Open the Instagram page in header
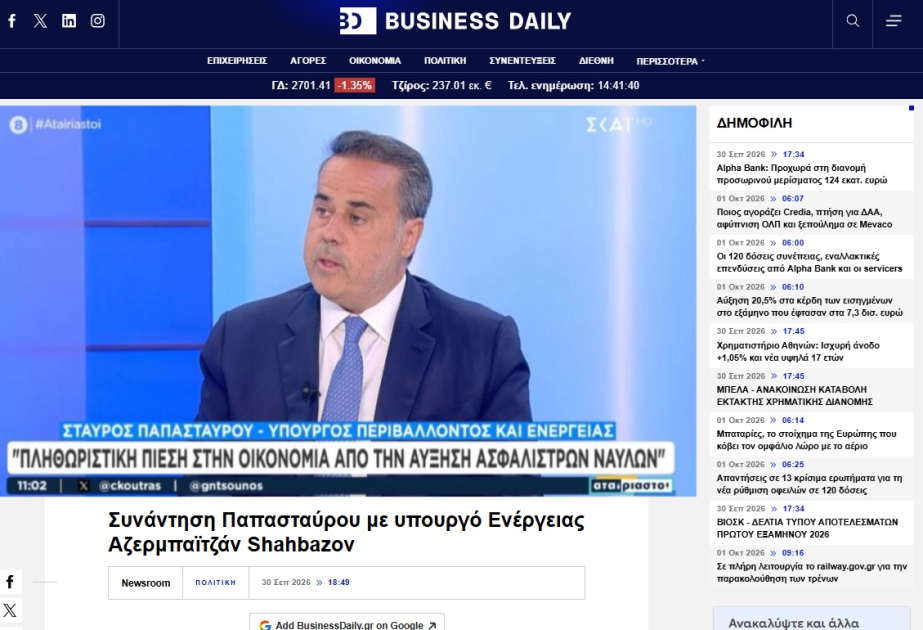This screenshot has width=923, height=630. 98,21
